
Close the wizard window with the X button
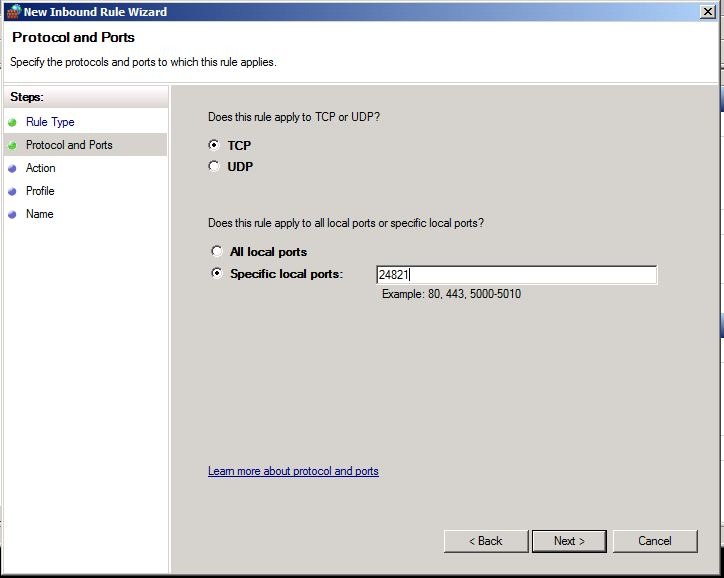707,12
